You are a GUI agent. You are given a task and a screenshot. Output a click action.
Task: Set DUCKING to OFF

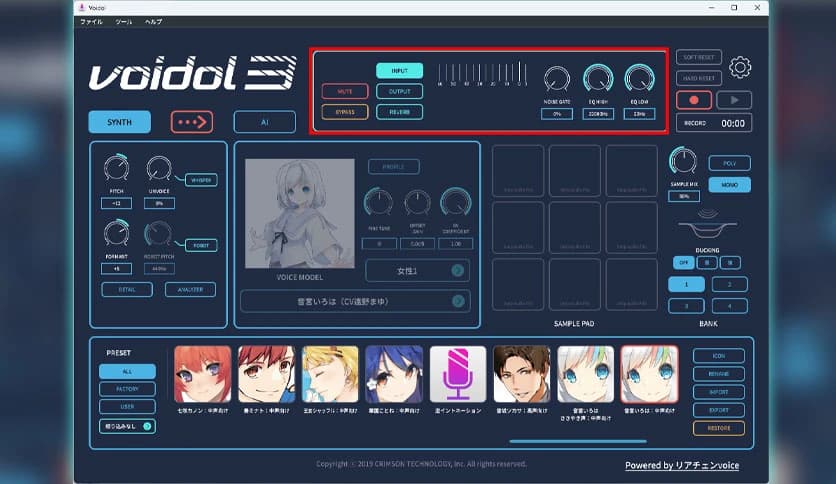point(684,262)
